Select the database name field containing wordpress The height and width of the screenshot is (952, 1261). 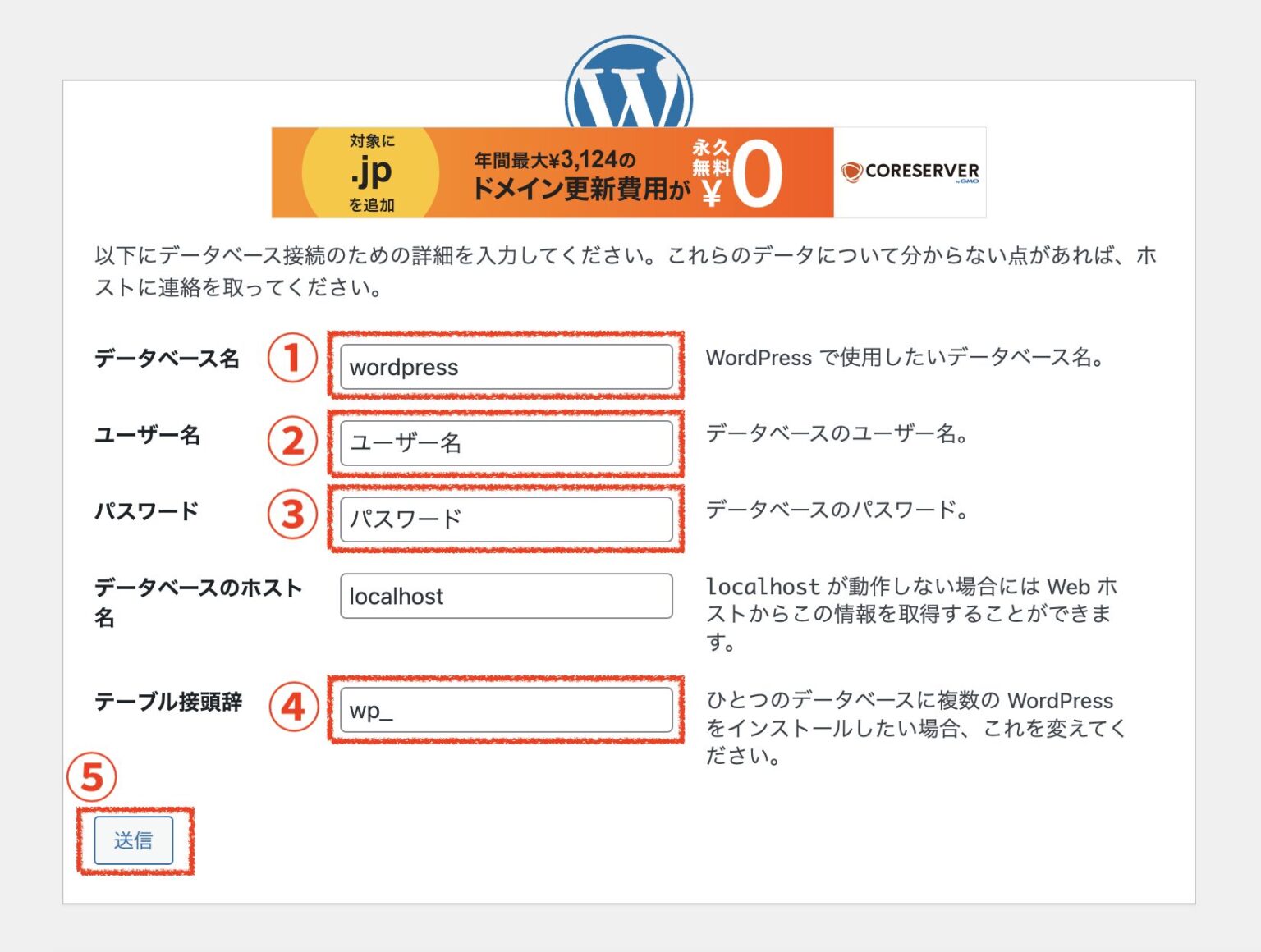(506, 367)
